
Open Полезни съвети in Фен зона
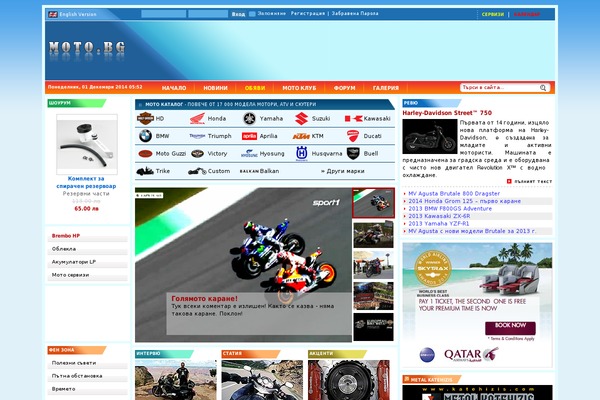coord(74,363)
